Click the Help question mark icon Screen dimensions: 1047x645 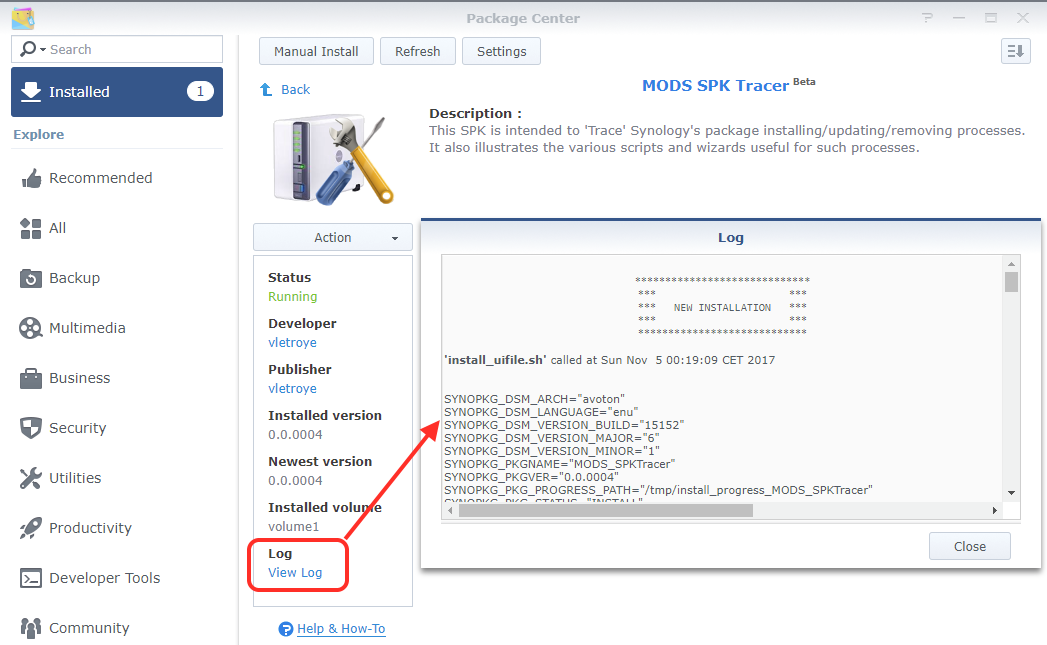[286, 629]
